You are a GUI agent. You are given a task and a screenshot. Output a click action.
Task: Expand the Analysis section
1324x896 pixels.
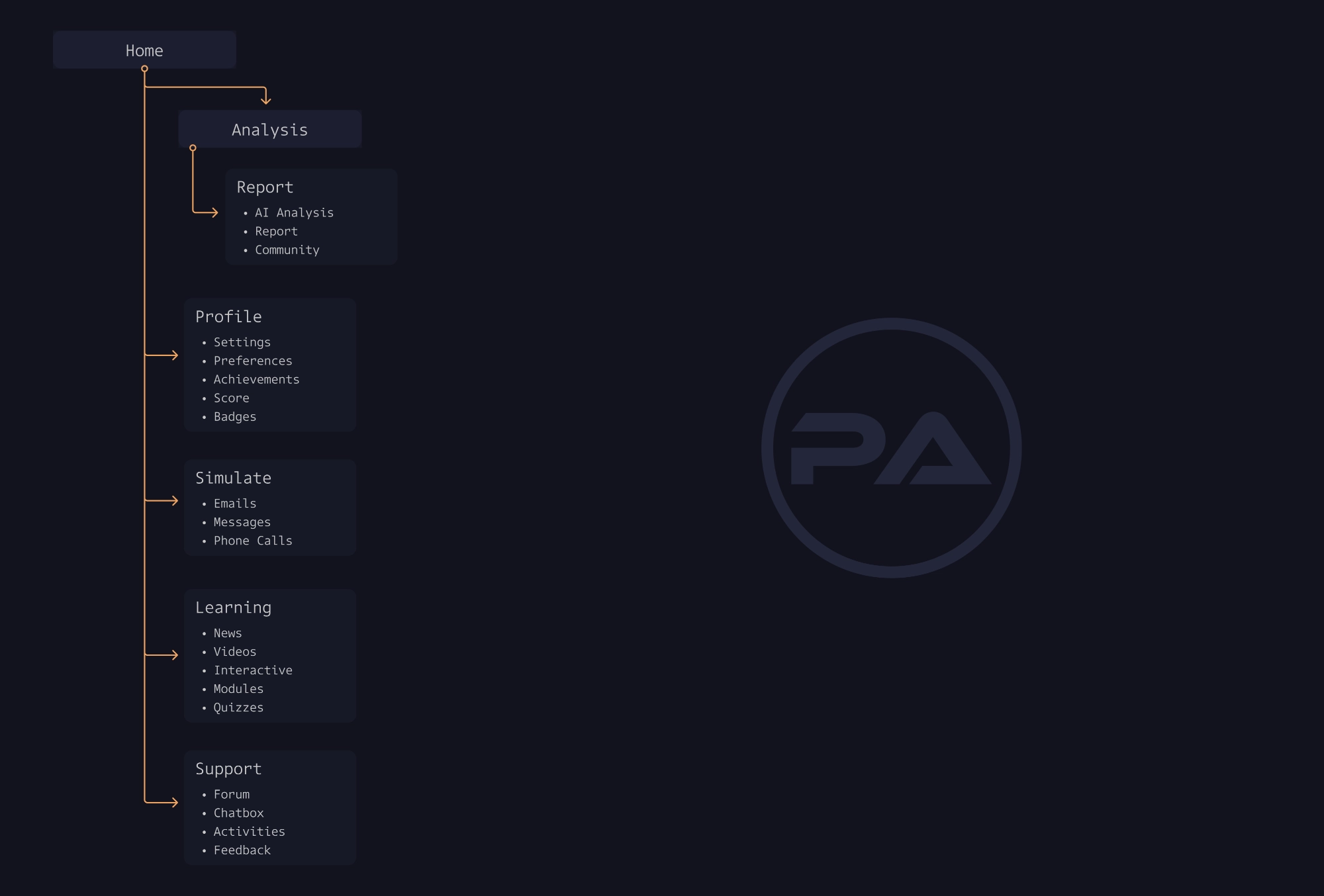[x=270, y=128]
